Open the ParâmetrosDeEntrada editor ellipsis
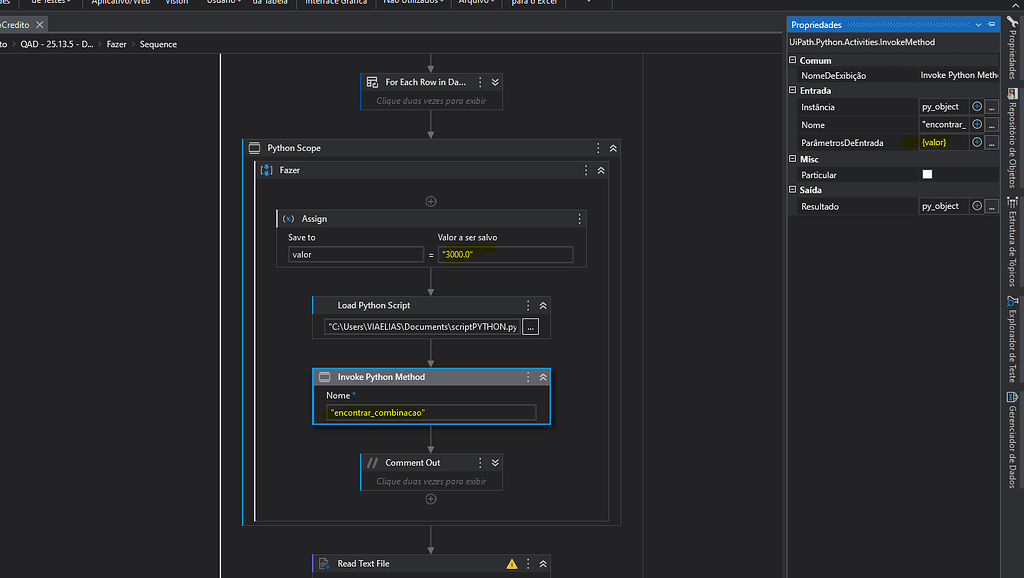This screenshot has width=1024, height=578. pos(992,142)
